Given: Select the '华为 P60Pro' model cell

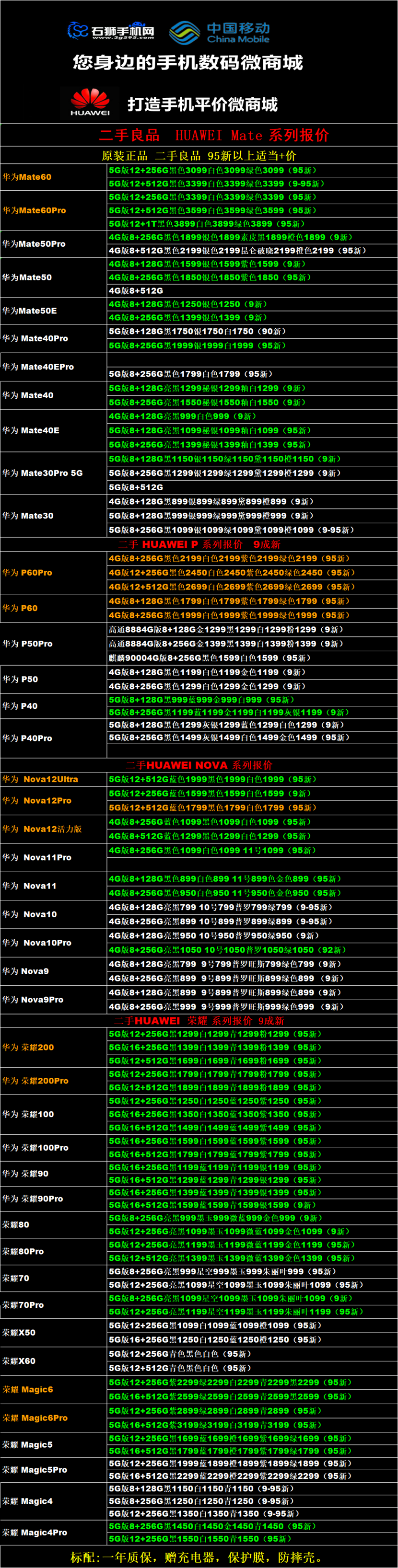Looking at the screenshot, I should coord(54,573).
